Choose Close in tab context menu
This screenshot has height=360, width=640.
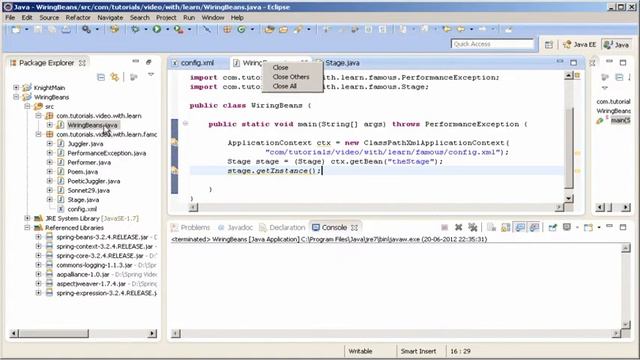coord(280,67)
